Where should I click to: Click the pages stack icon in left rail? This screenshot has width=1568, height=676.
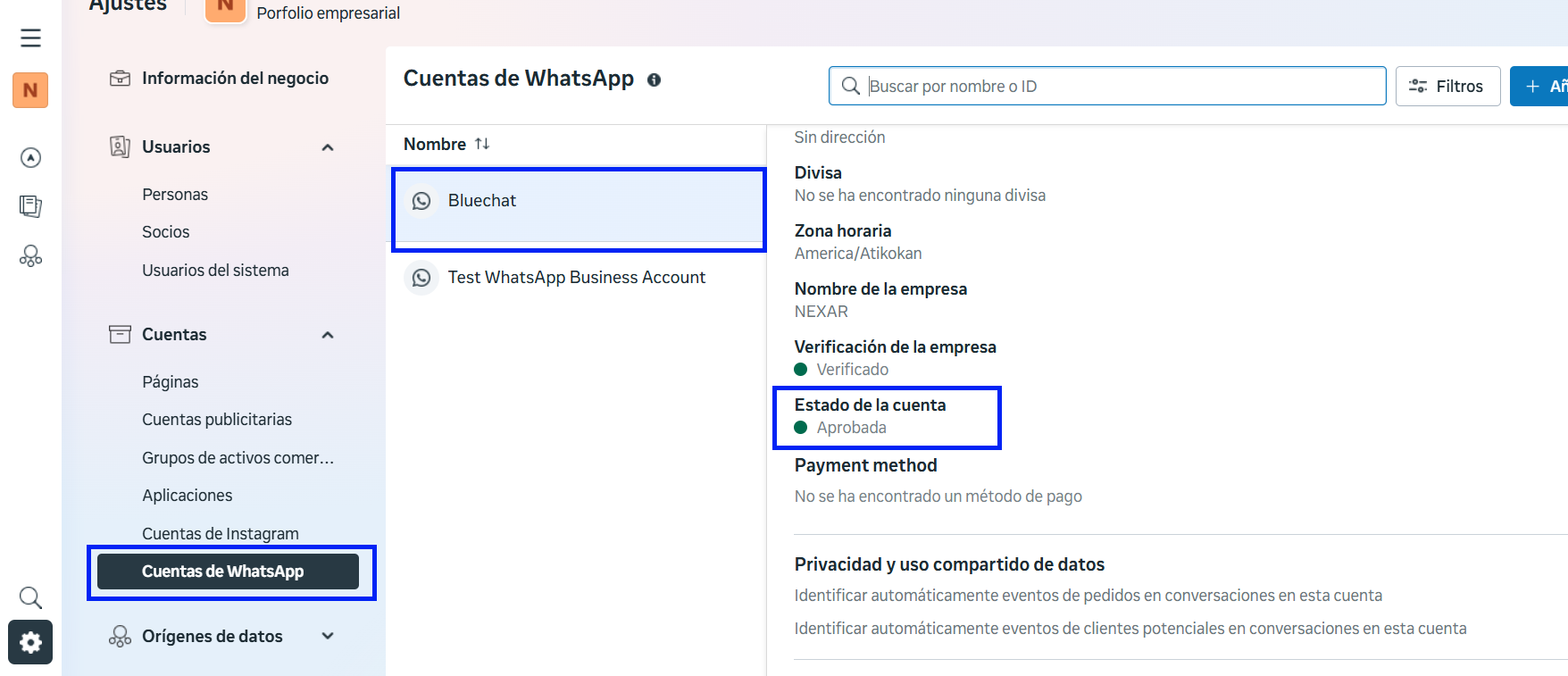(x=30, y=206)
